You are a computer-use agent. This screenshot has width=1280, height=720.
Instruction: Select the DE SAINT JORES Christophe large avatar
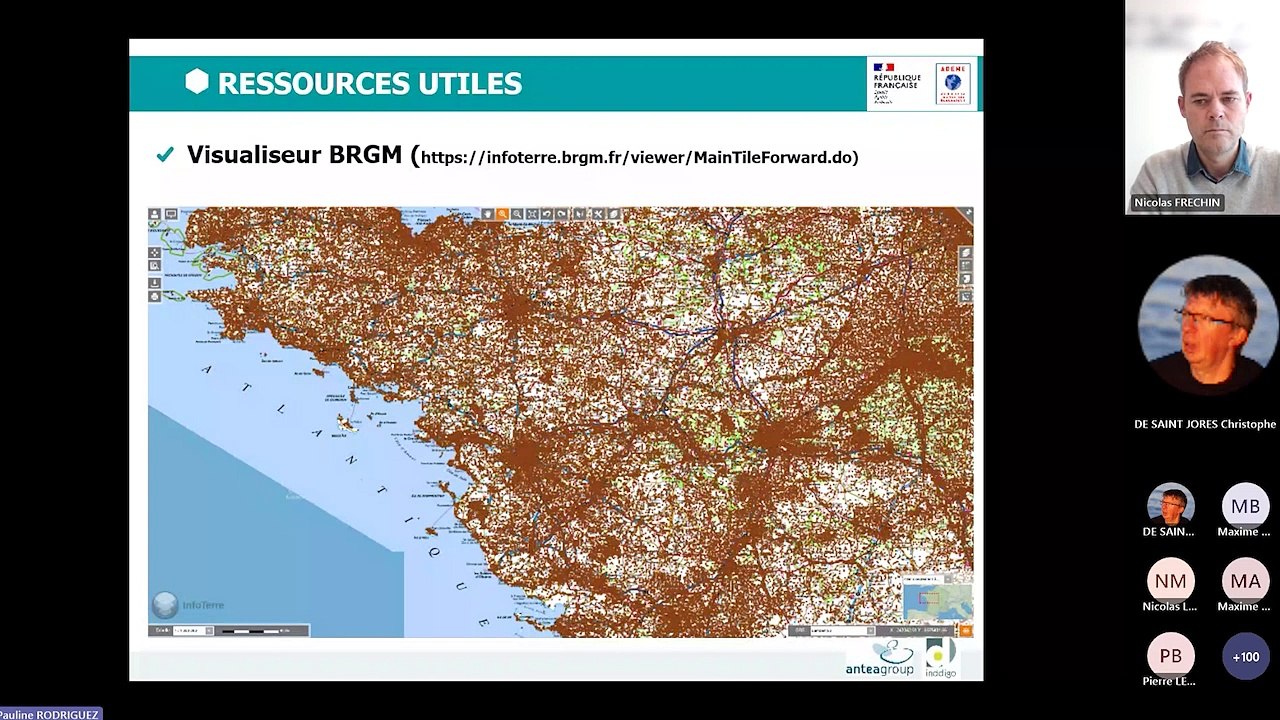click(1208, 326)
